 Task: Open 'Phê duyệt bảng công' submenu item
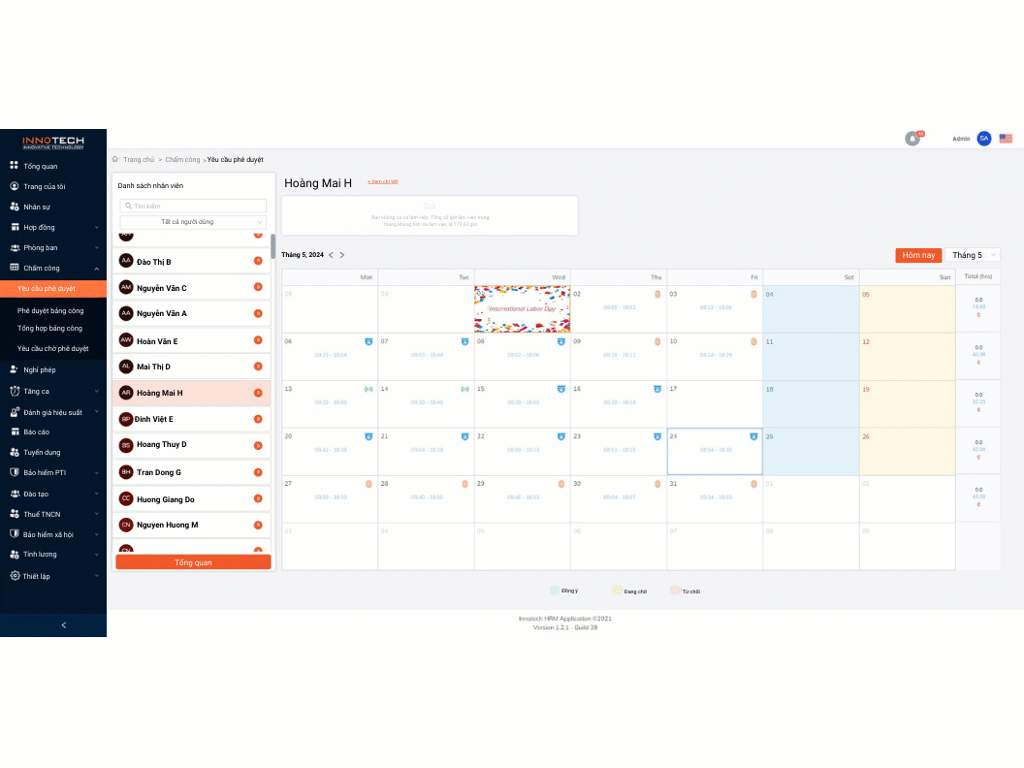[x=50, y=311]
